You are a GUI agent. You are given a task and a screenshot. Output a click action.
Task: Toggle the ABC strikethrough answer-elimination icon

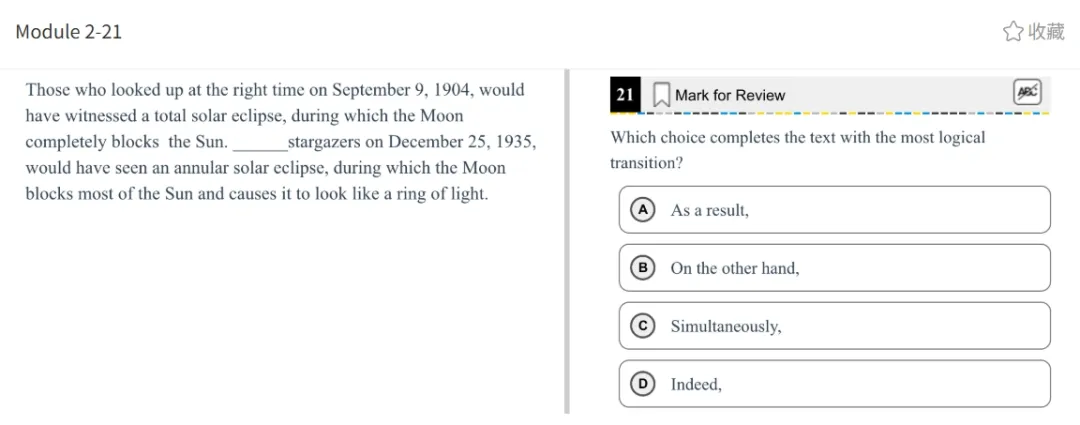[1027, 92]
